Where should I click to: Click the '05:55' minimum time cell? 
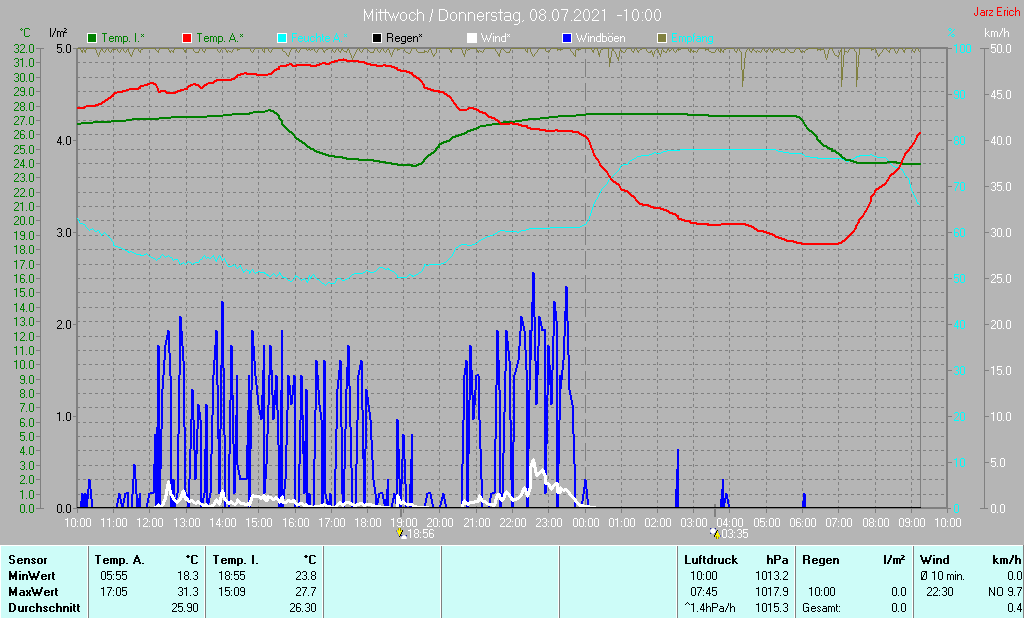114,576
